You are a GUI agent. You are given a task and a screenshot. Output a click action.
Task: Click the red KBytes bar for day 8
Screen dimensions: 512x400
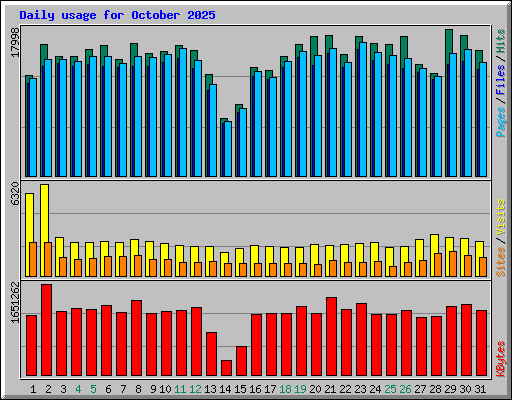(136, 338)
